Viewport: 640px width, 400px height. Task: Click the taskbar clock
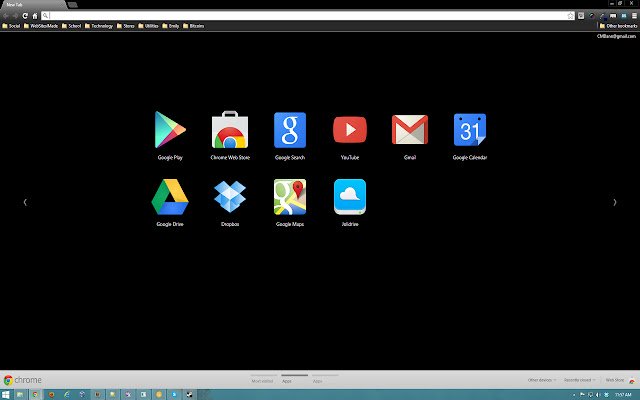coord(623,395)
